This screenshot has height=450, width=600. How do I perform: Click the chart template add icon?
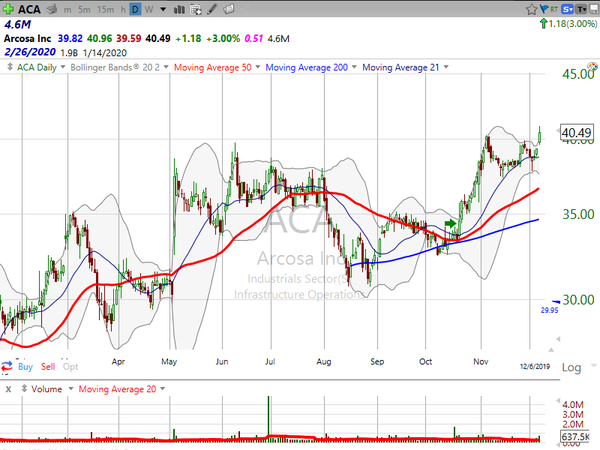(196, 10)
